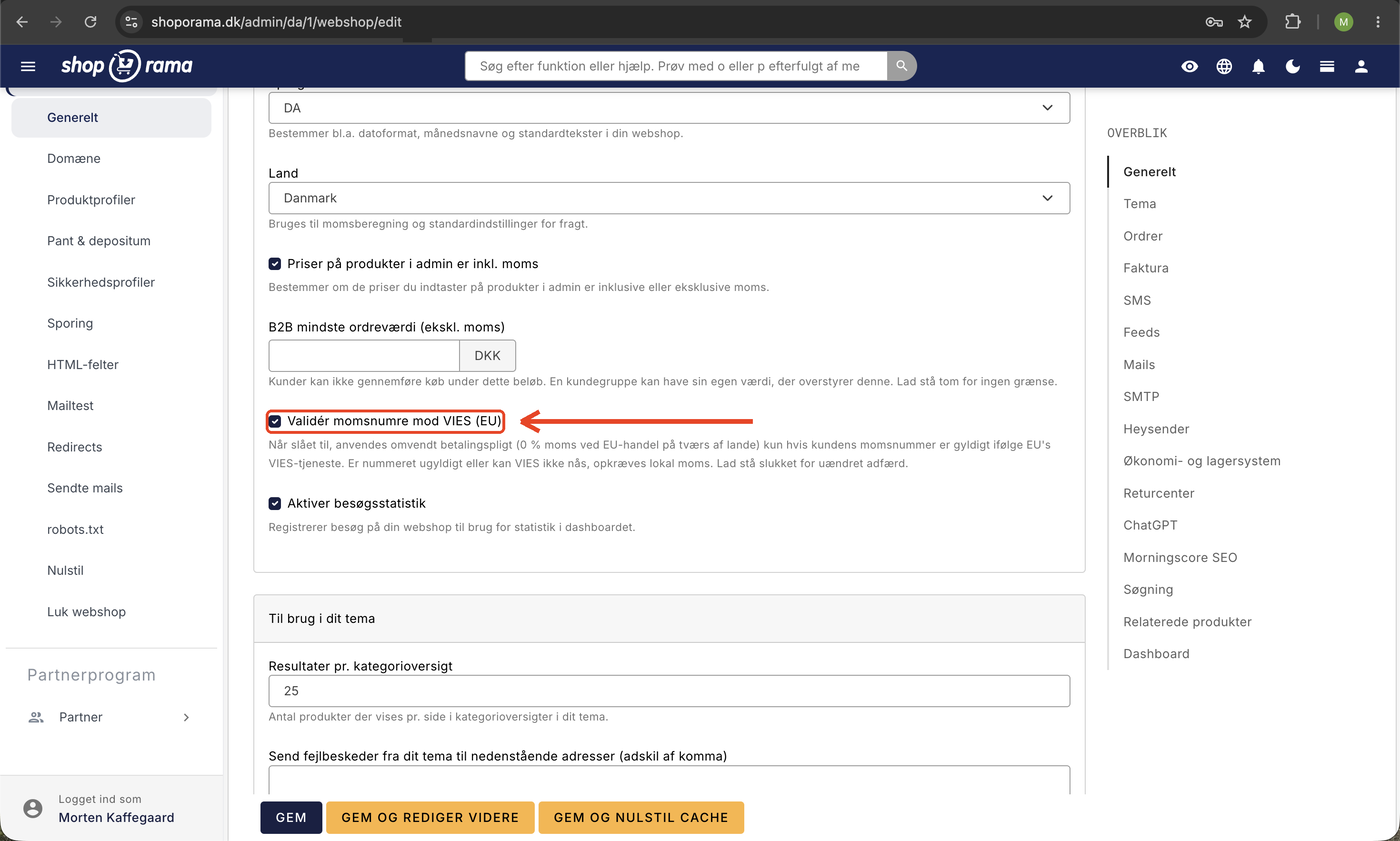
Task: Toggle dark mode moon icon
Action: click(1293, 66)
